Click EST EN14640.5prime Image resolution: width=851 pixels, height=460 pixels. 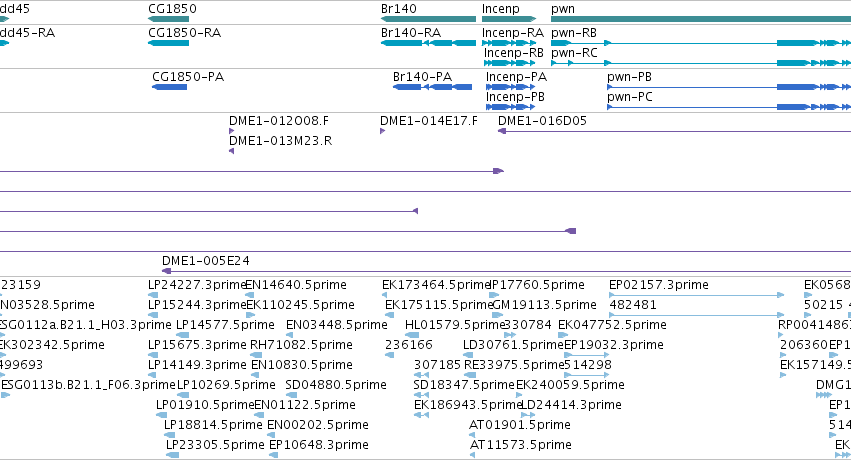pyautogui.click(x=296, y=285)
